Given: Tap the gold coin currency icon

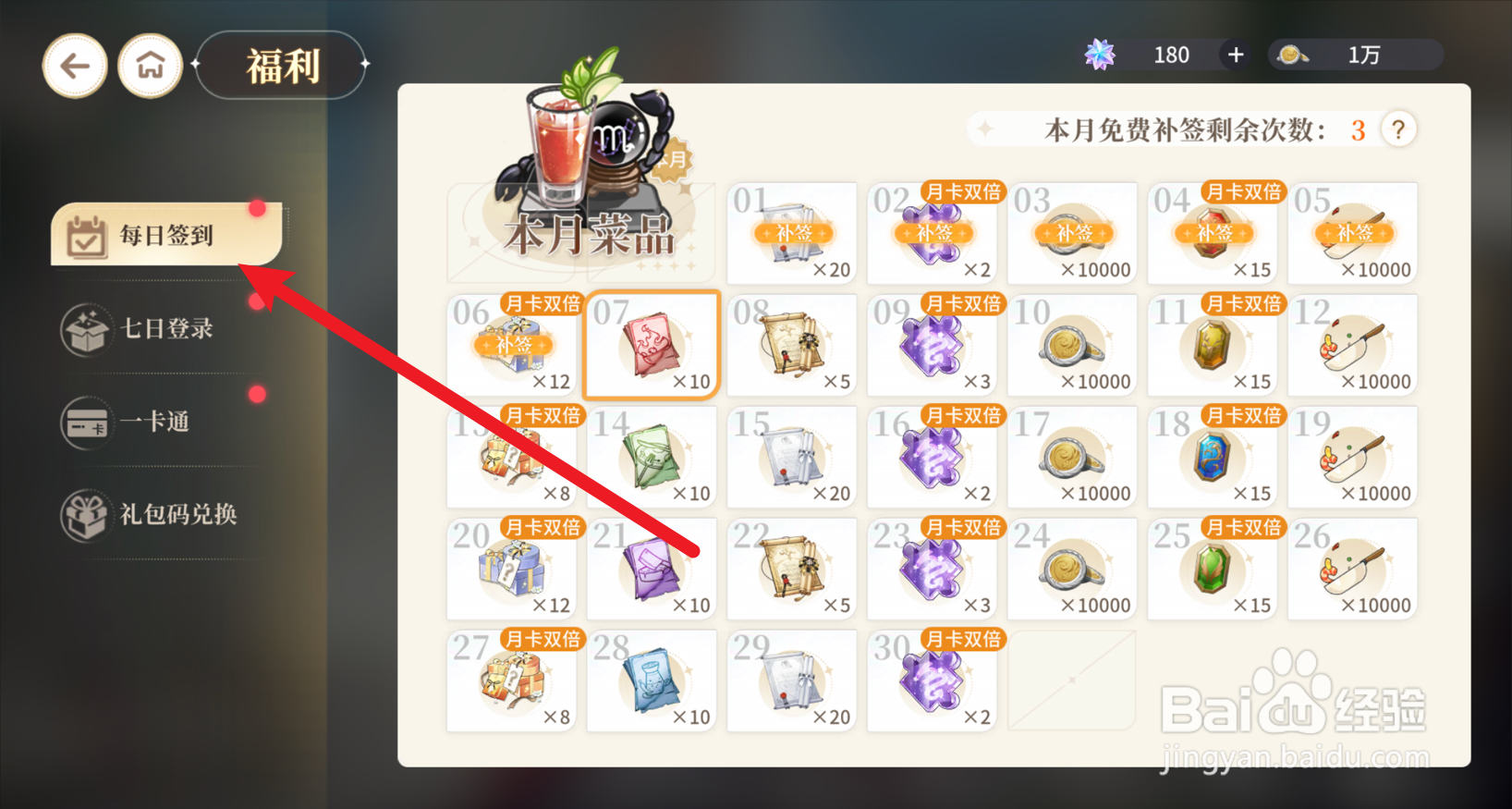Looking at the screenshot, I should pyautogui.click(x=1292, y=55).
